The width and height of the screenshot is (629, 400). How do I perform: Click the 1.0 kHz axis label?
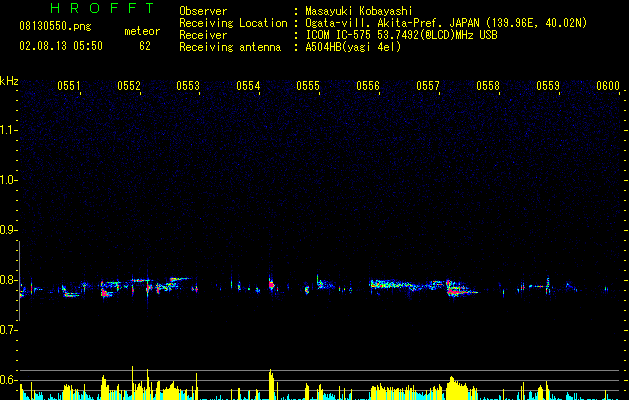[x=7, y=180]
